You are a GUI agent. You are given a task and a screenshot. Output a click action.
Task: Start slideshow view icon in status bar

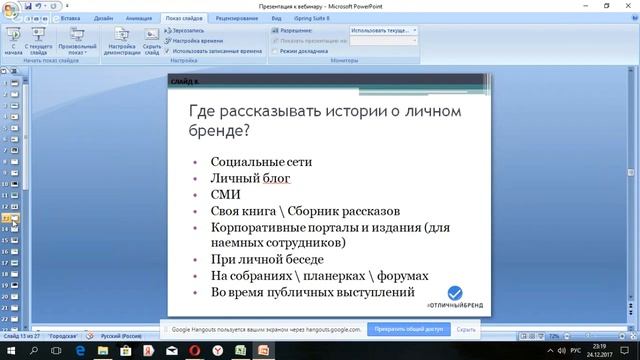(x=541, y=336)
